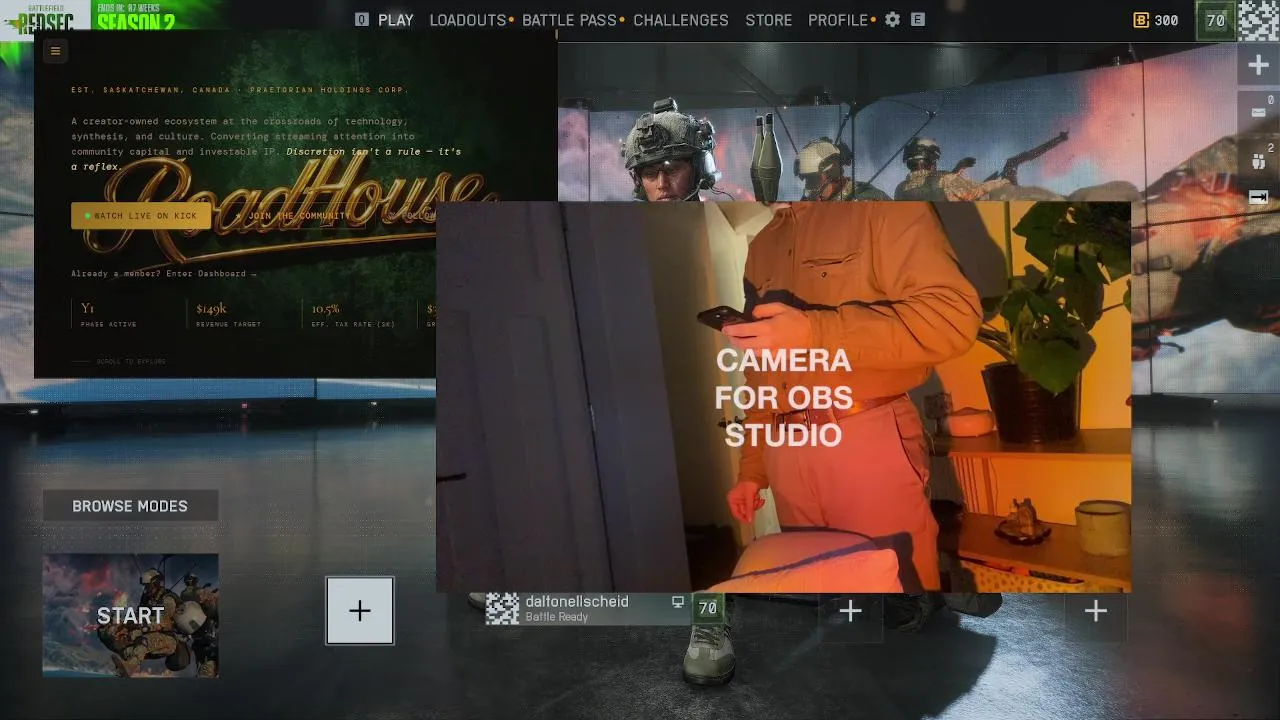This screenshot has height=720, width=1280.
Task: Follow the Enter Dashboard link
Action: click(212, 274)
